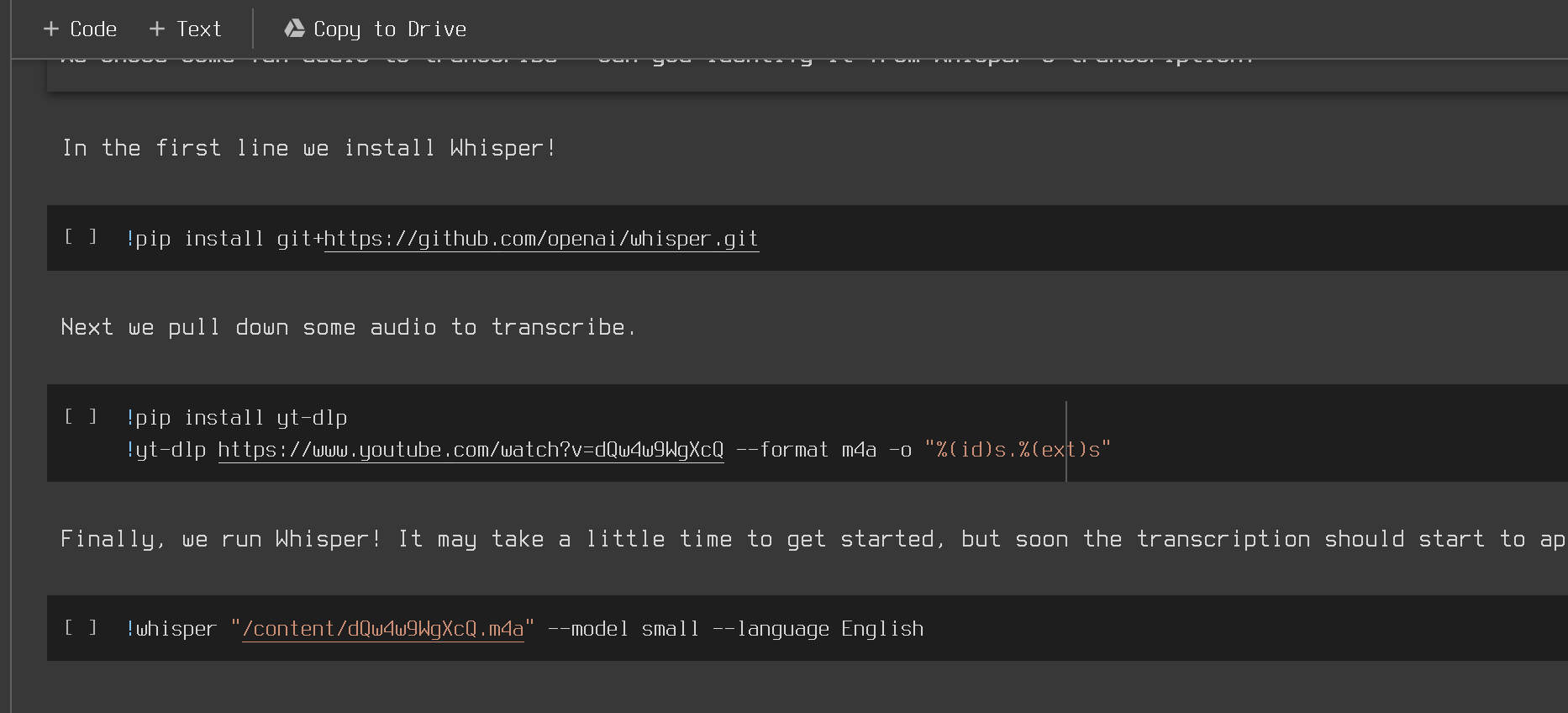The width and height of the screenshot is (1568, 713).
Task: Click the Google Drive icon
Action: (294, 29)
